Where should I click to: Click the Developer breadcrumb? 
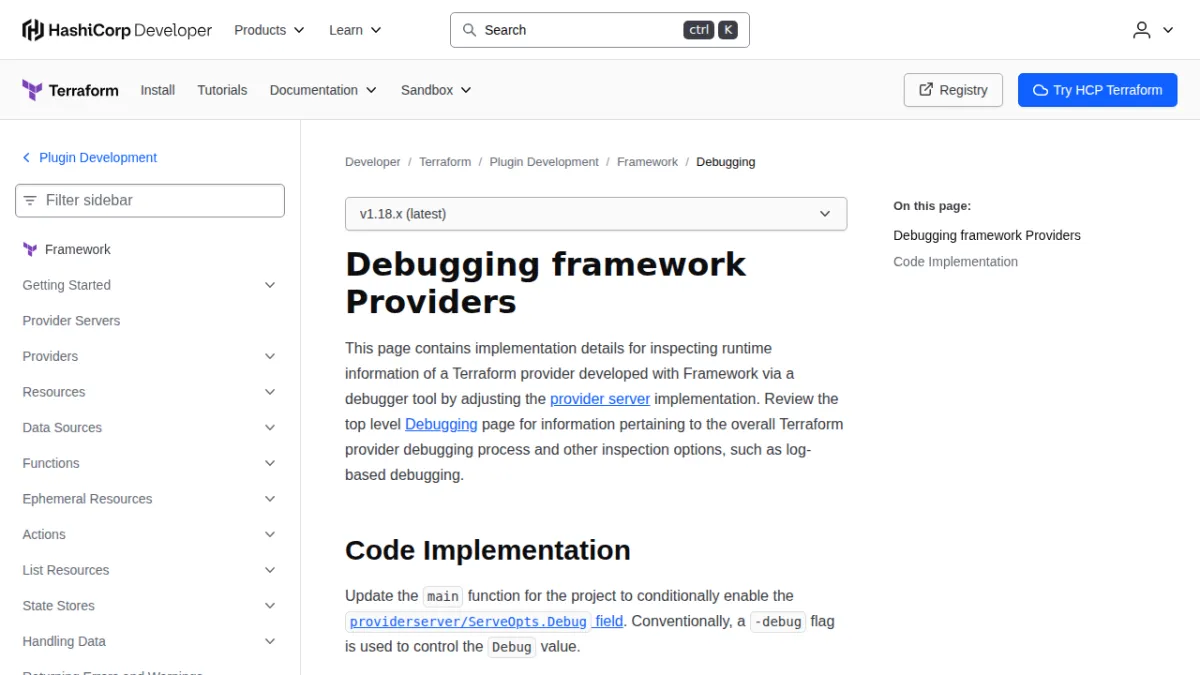[373, 162]
